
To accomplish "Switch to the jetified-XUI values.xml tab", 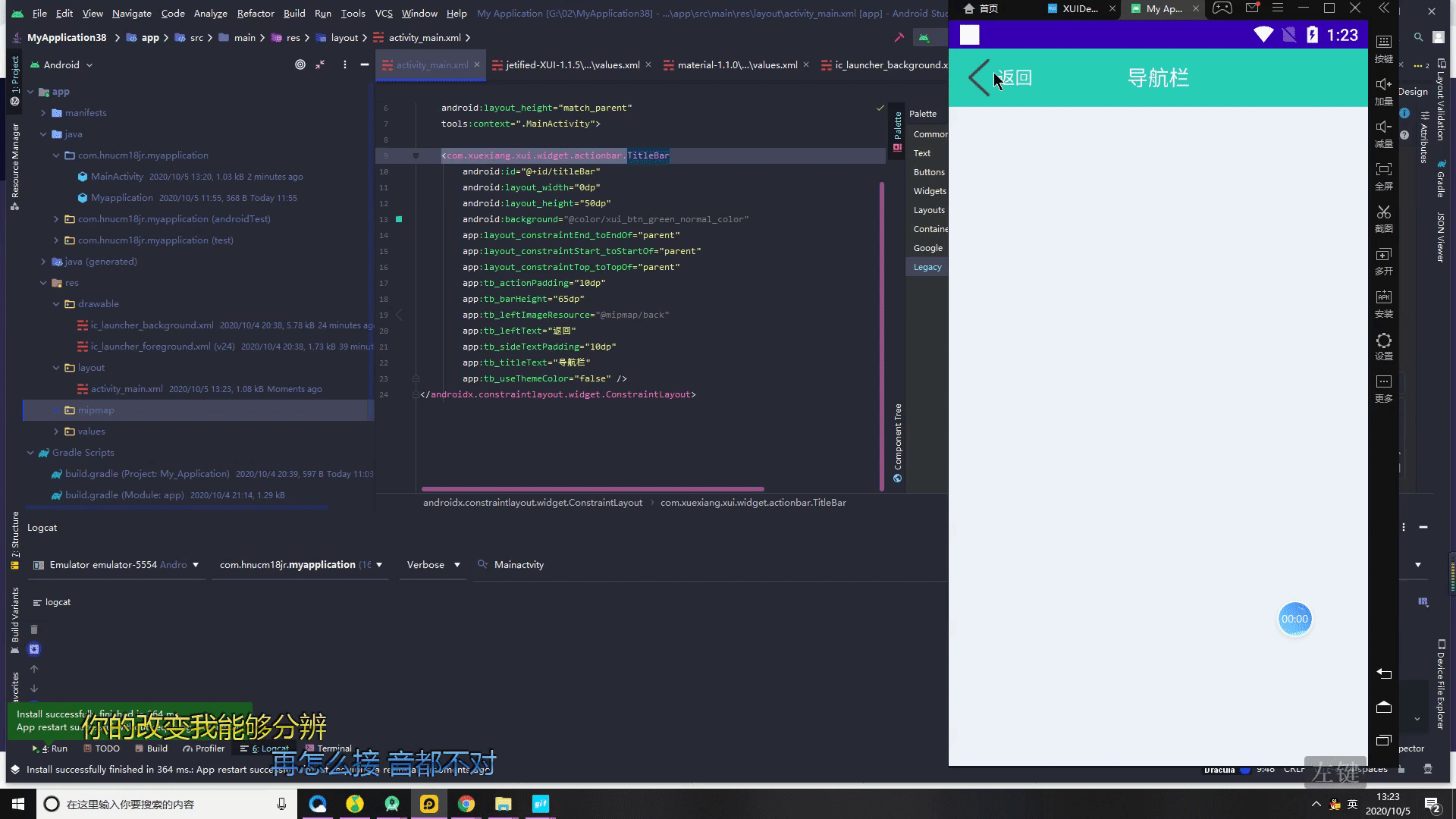I will 573,65.
